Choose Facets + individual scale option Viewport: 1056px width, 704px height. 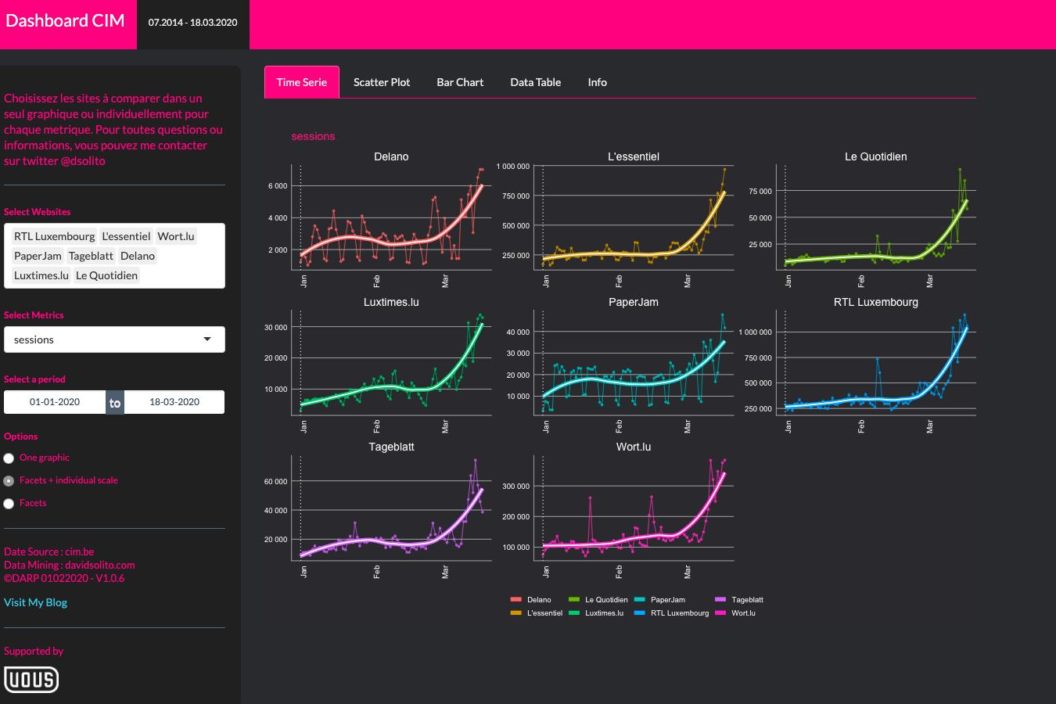[9, 481]
